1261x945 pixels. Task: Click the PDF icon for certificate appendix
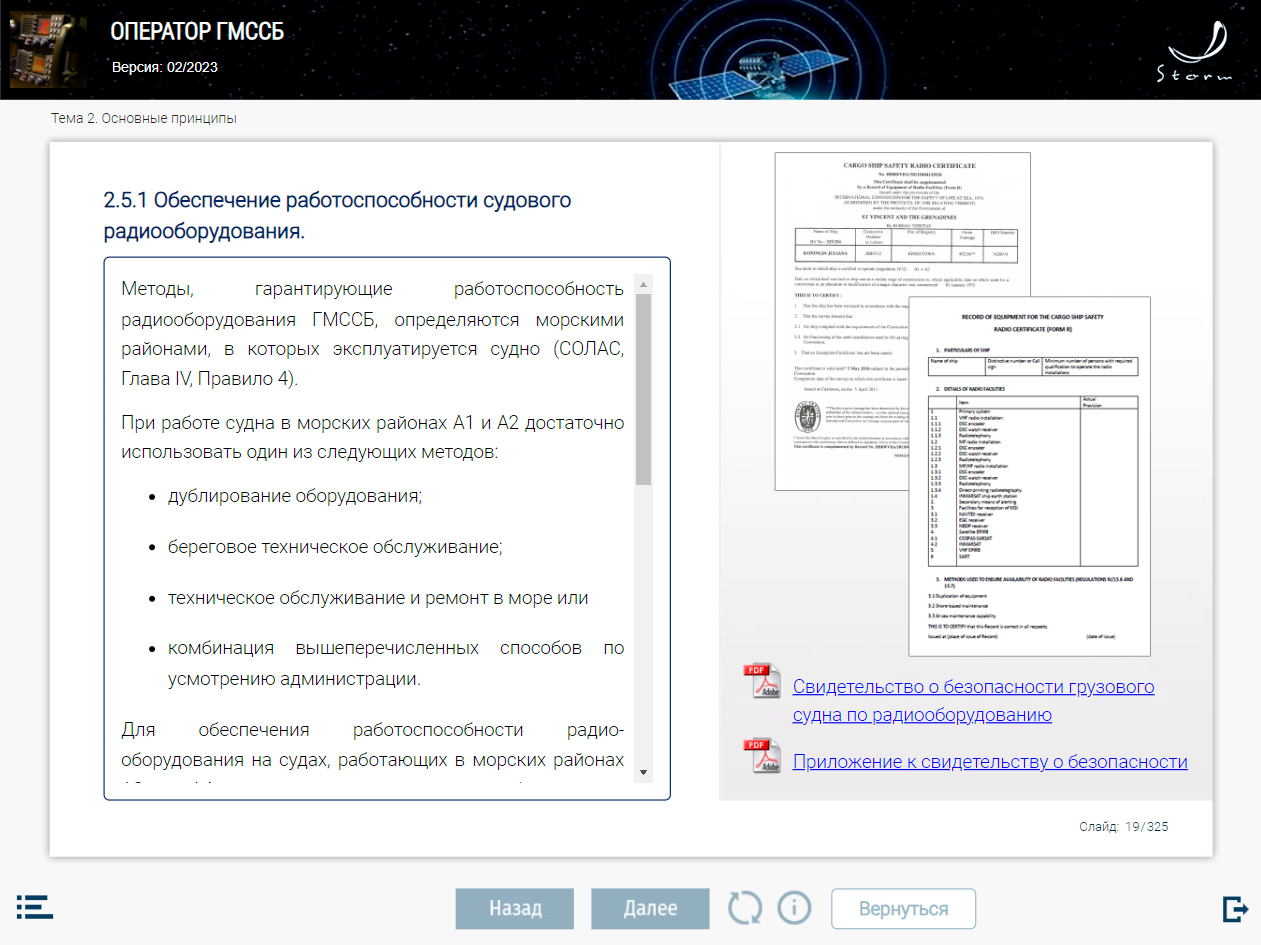tap(762, 756)
